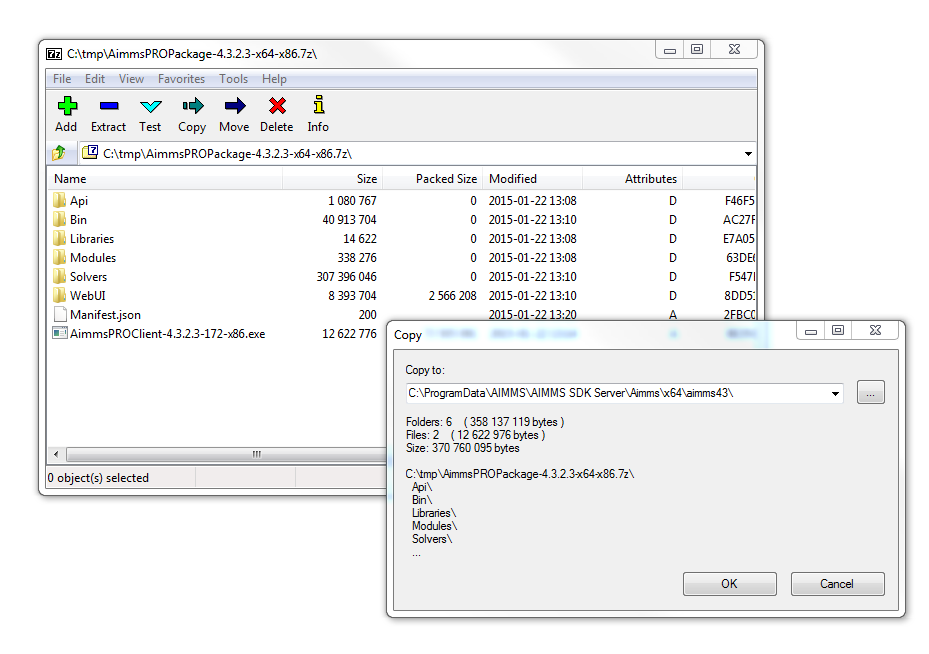Click the scroll left arrow in file list
This screenshot has height=654, width=929.
[x=56, y=454]
